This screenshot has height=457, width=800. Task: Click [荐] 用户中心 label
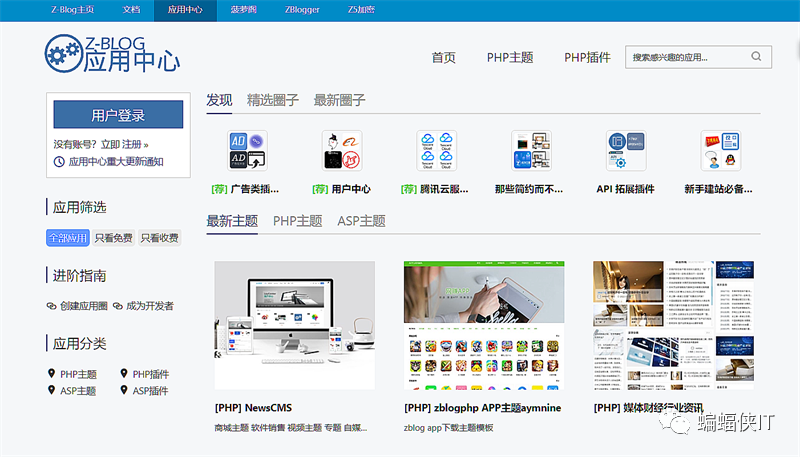(341, 189)
